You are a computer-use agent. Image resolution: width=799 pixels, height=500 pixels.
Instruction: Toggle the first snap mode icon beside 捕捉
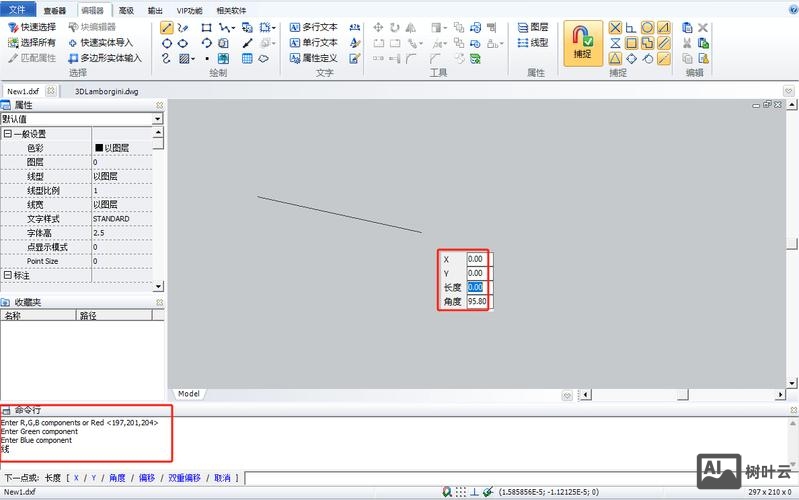(615, 28)
